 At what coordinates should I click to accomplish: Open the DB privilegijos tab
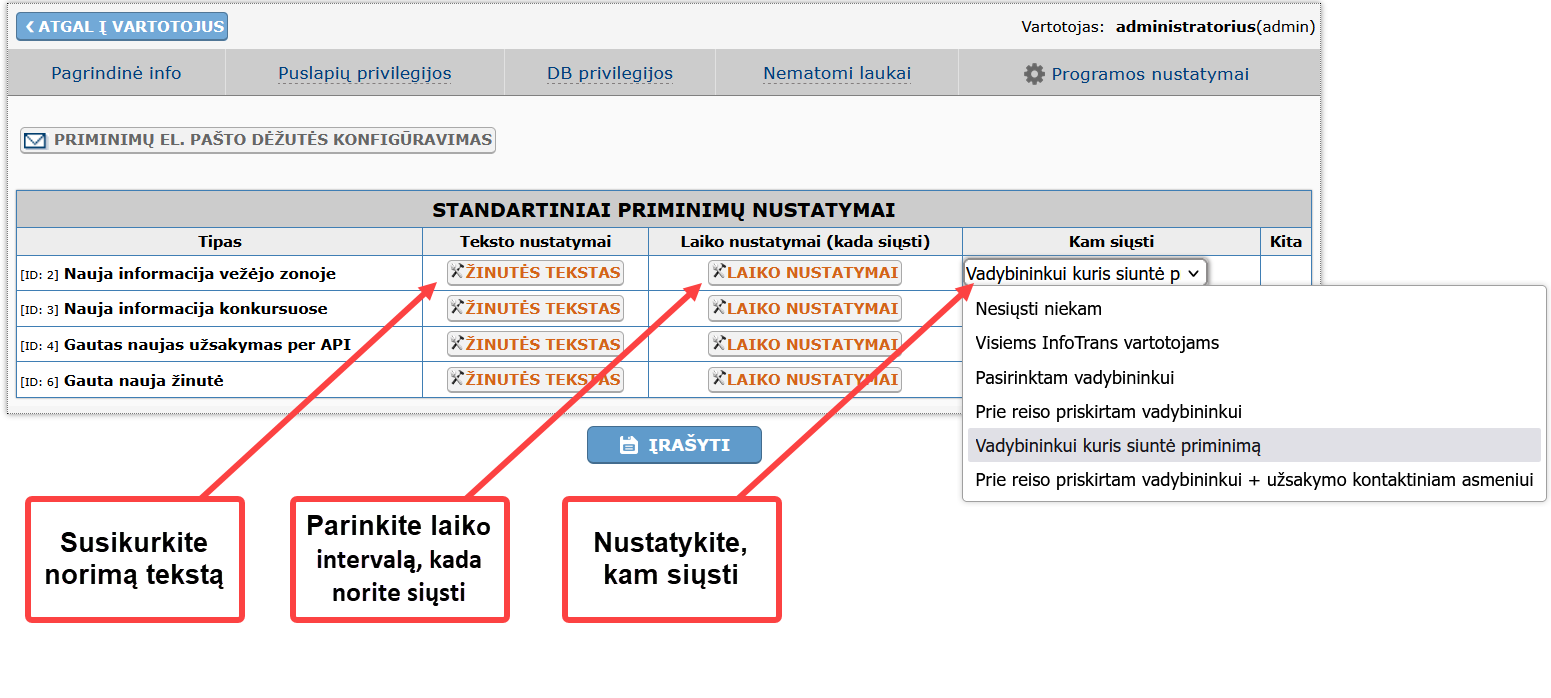(x=610, y=73)
